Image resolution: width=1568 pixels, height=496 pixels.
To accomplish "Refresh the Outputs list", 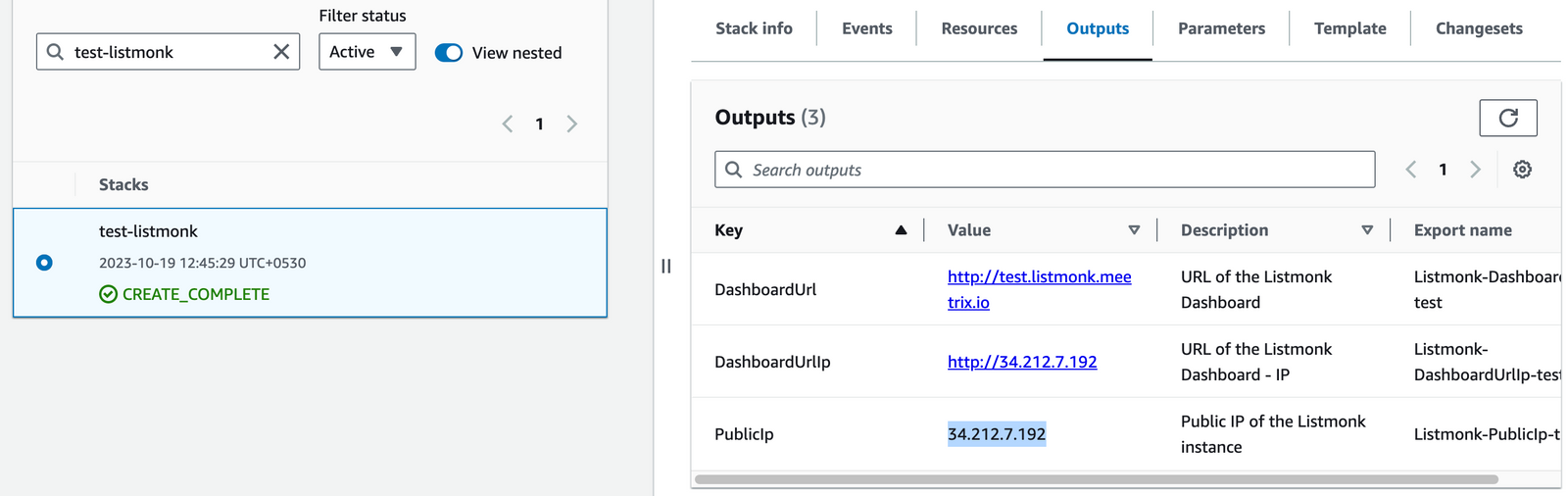I will coord(1508,118).
